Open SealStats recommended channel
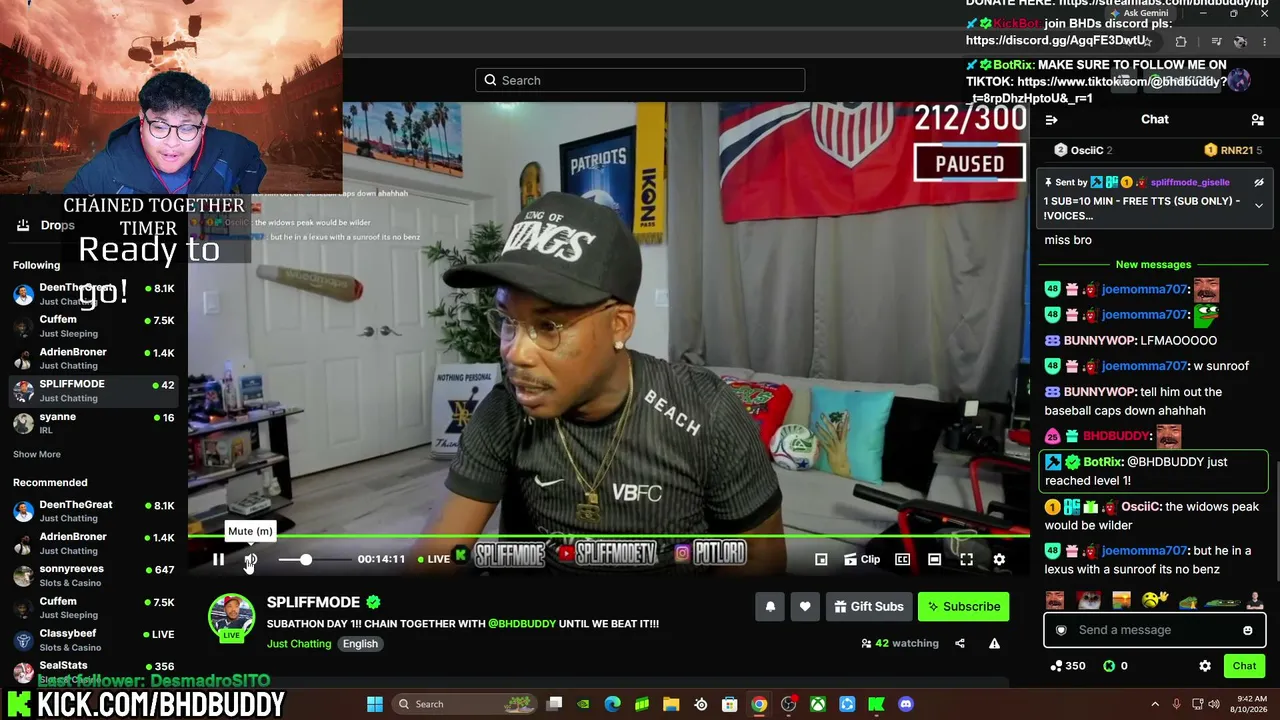The width and height of the screenshot is (1280, 720). (x=94, y=671)
